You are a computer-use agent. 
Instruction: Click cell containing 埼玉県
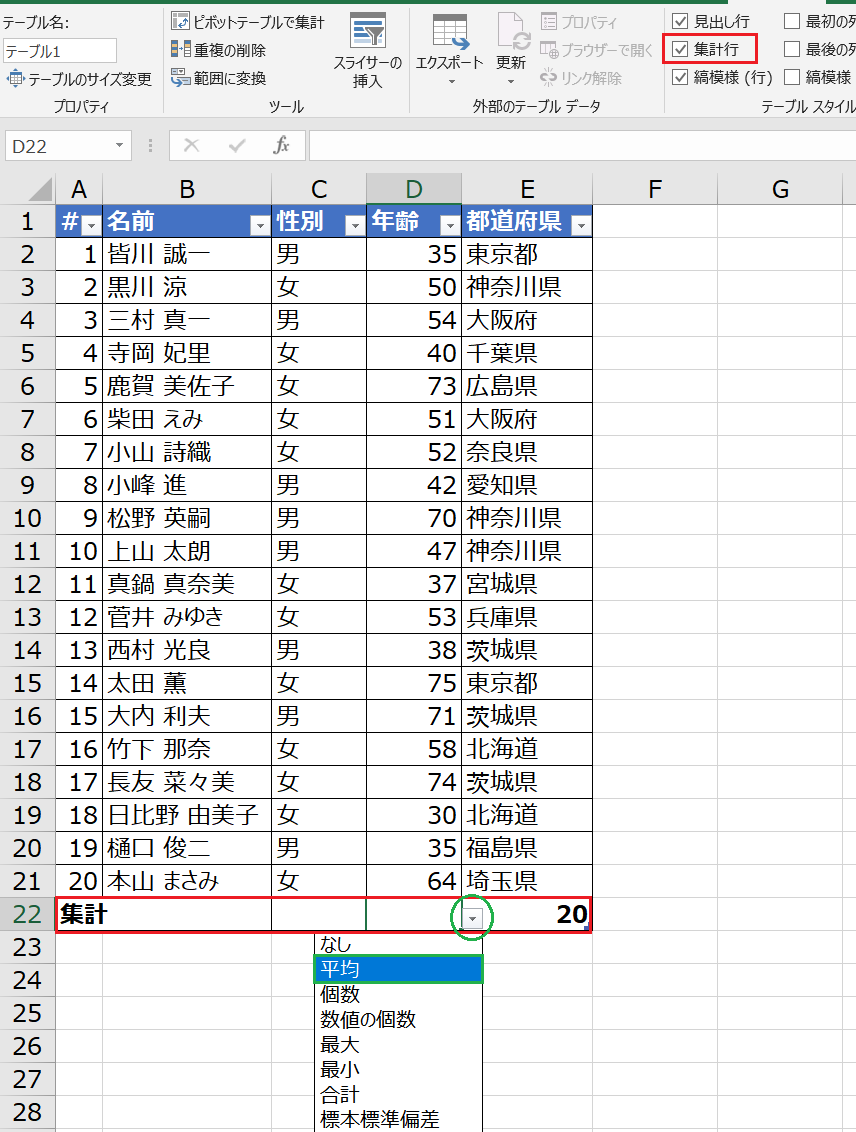(527, 881)
